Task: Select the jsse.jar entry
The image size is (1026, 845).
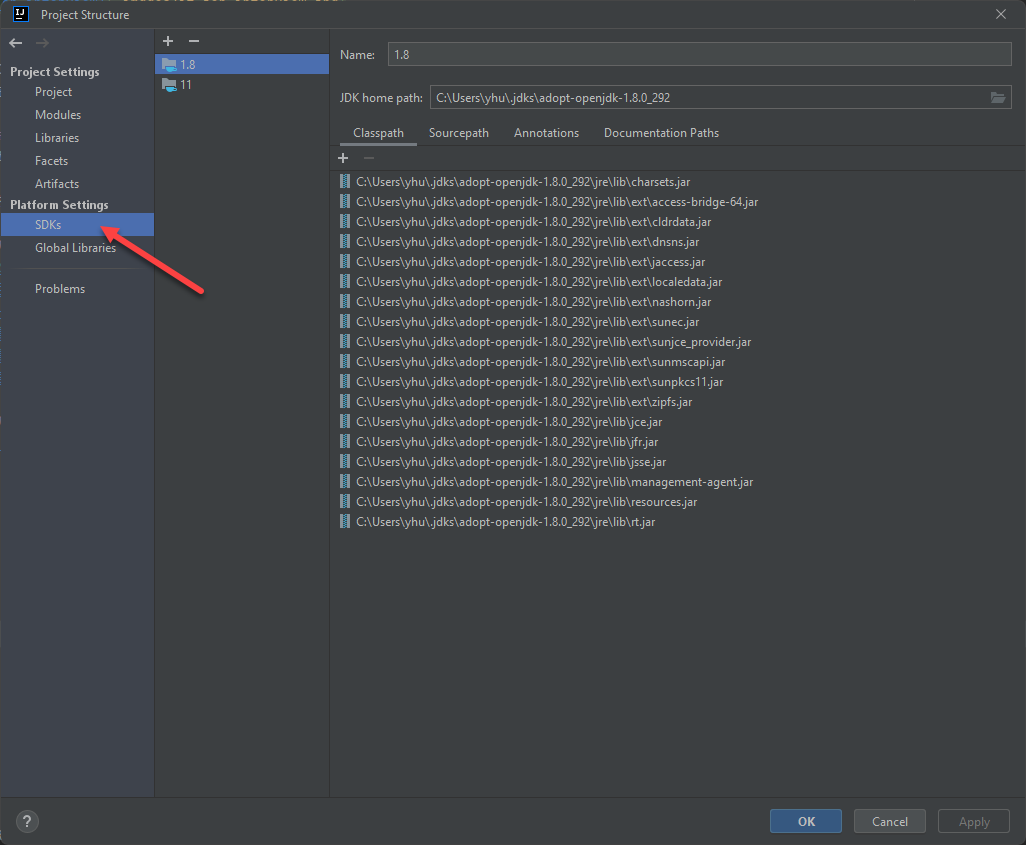Action: pyautogui.click(x=503, y=461)
